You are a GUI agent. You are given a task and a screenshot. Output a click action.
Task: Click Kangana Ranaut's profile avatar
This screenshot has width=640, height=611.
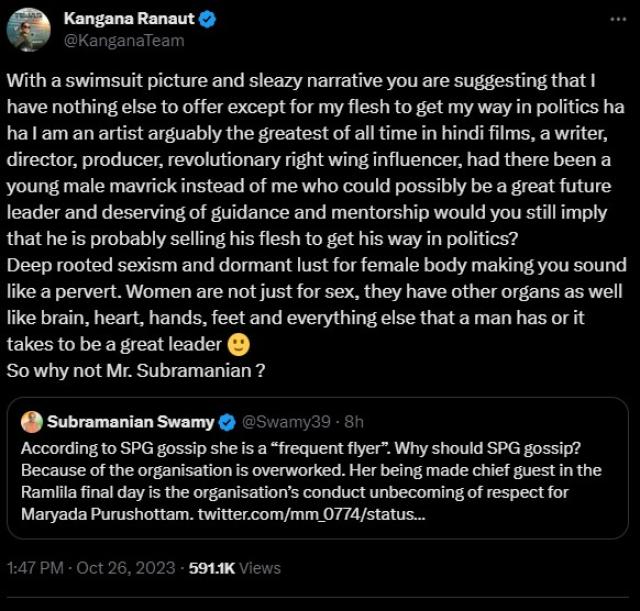click(29, 30)
